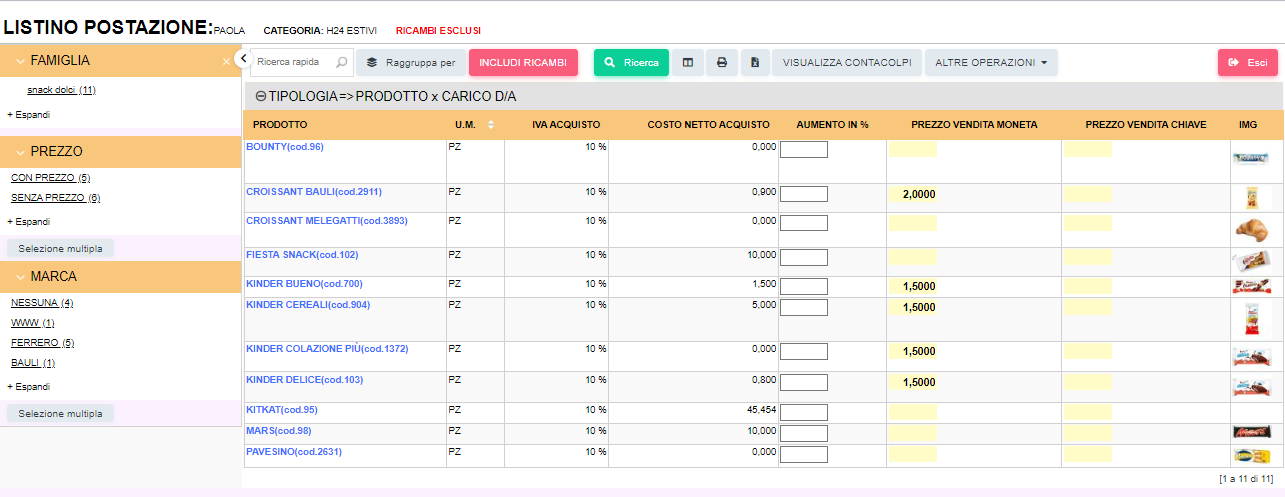Filter by snack dolci (11) family

tap(61, 90)
